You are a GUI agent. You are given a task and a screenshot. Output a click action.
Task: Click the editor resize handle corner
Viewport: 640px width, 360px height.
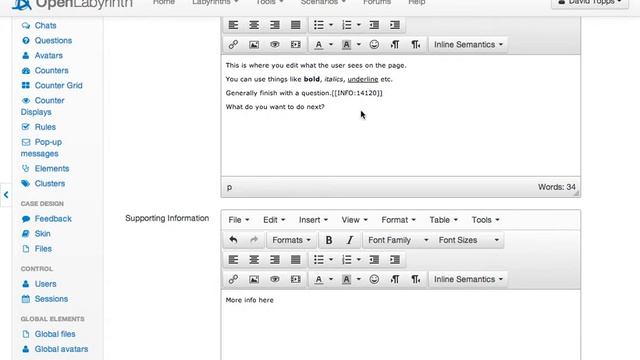(x=577, y=193)
